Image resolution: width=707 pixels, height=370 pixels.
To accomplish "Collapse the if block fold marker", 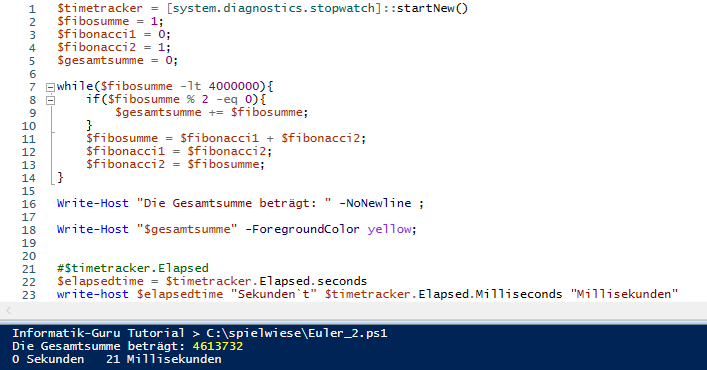I will coord(50,100).
